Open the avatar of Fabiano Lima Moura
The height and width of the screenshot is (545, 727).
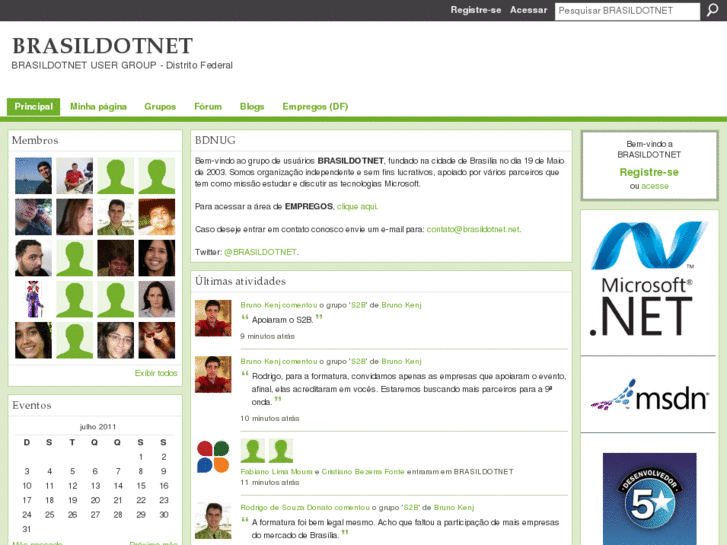[253, 450]
